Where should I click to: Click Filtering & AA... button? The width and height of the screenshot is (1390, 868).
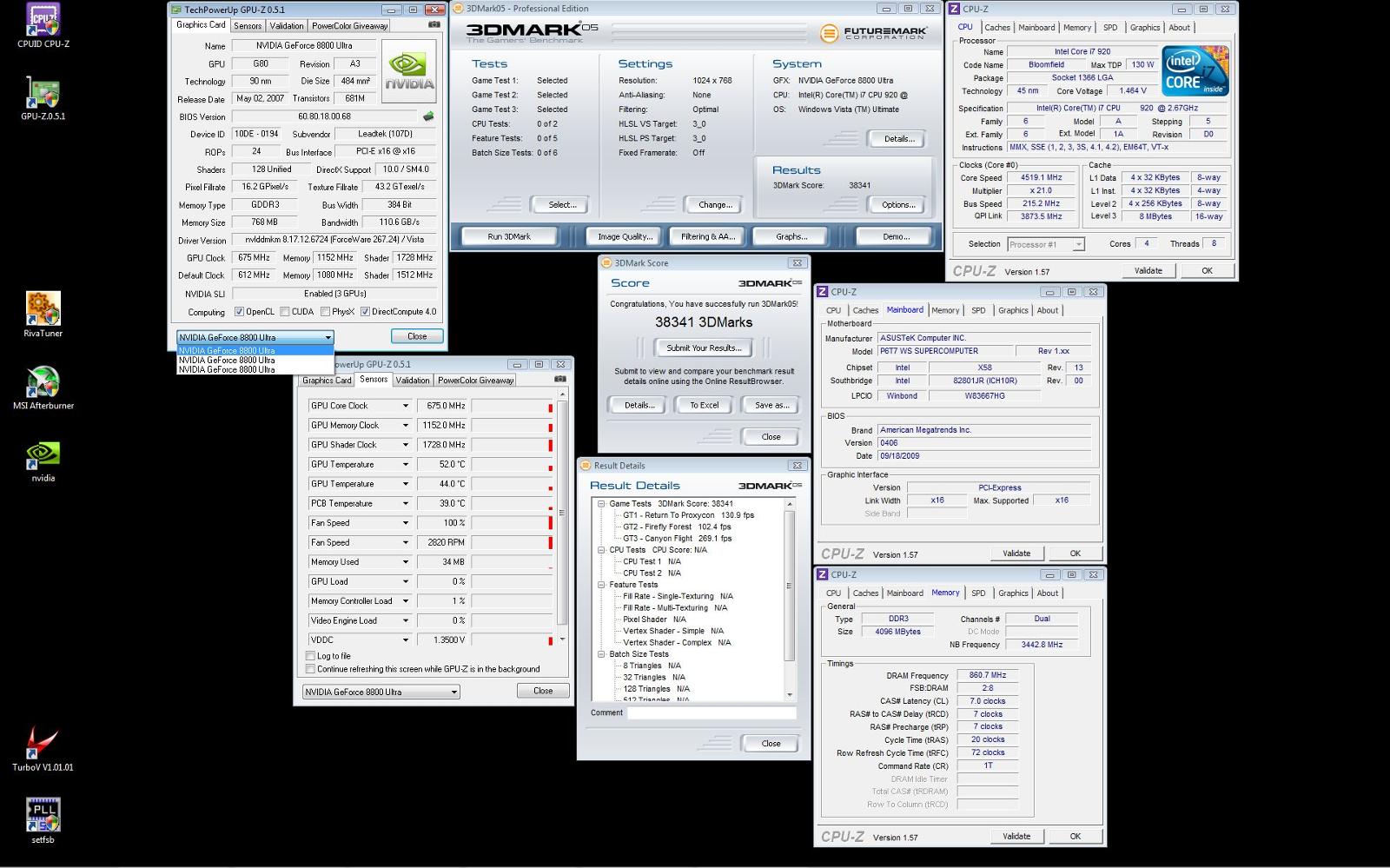pyautogui.click(x=708, y=236)
